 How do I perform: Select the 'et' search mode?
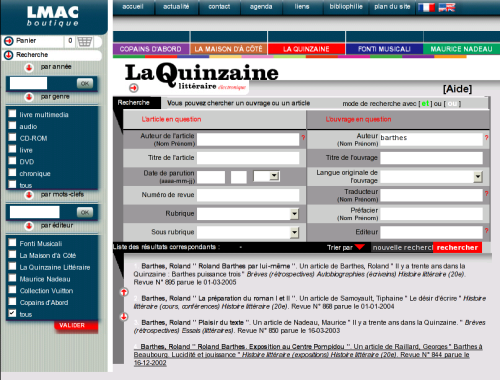[x=425, y=104]
